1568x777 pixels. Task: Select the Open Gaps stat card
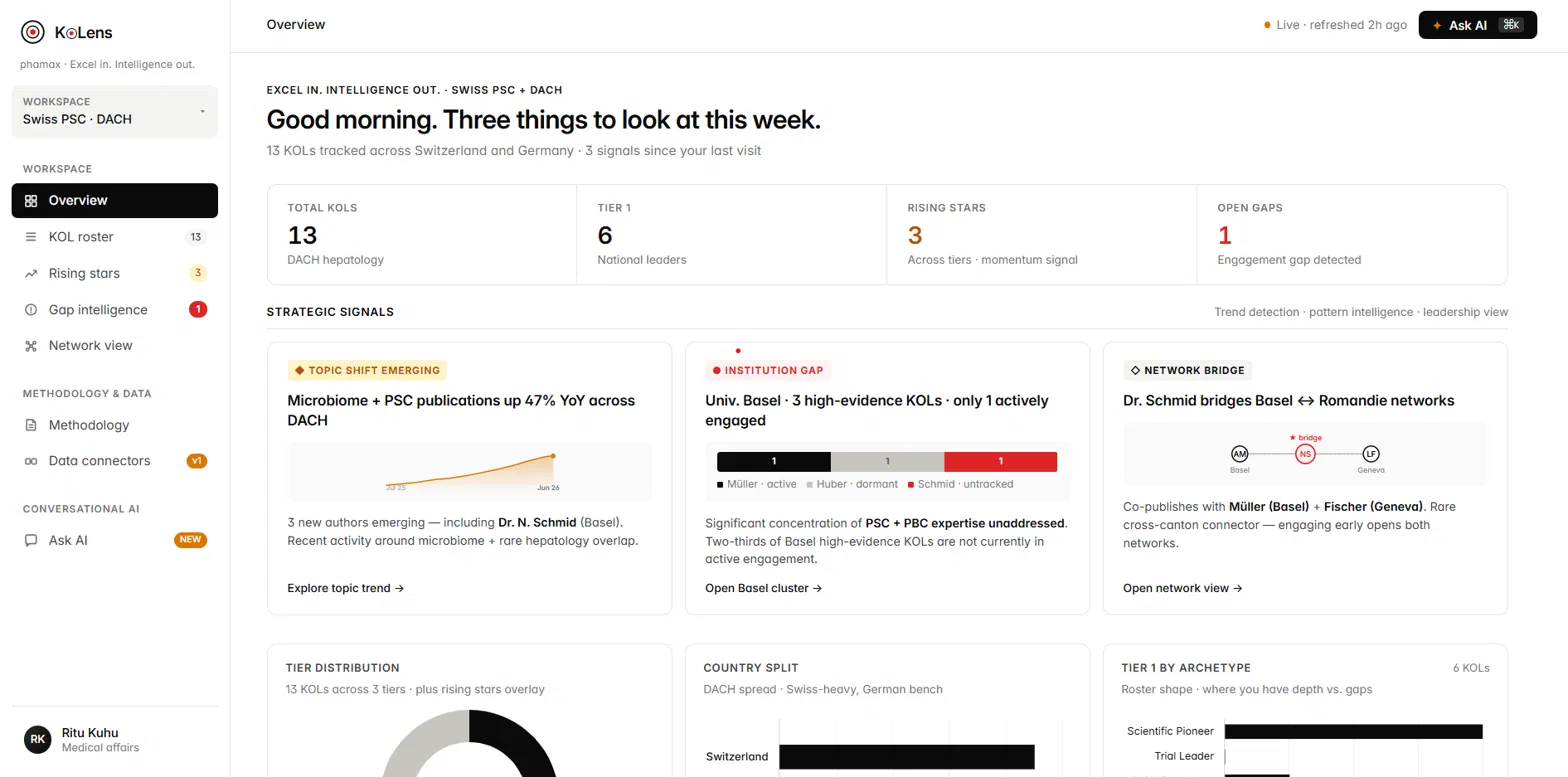coord(1352,235)
